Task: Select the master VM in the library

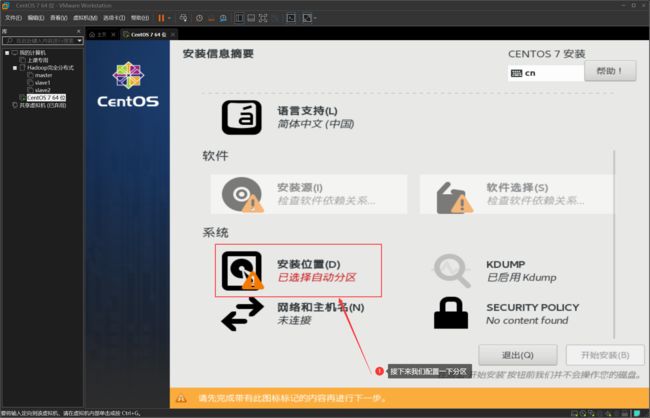Action: click(x=44, y=75)
